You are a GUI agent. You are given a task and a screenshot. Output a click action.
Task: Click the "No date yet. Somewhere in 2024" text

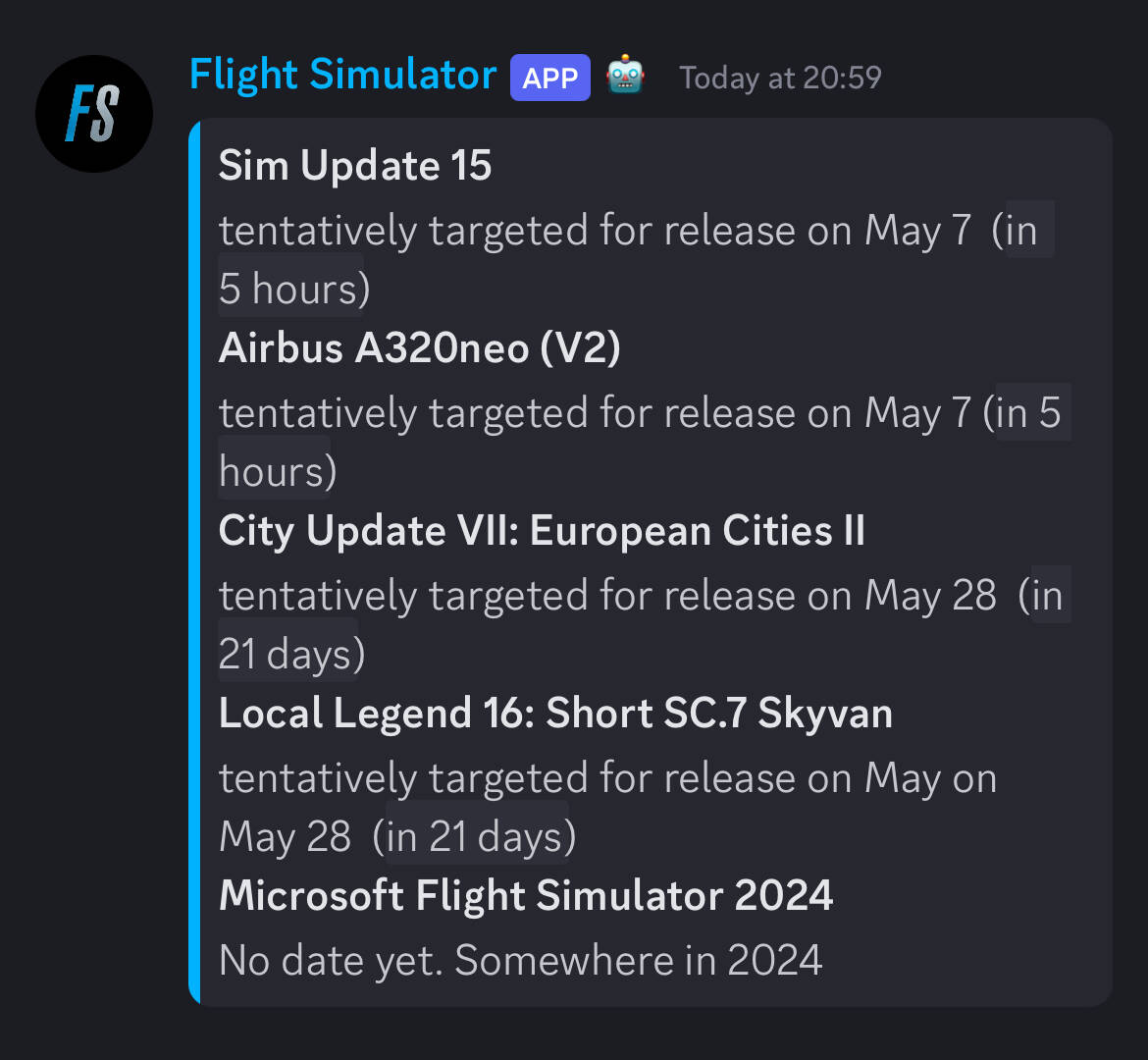pyautogui.click(x=520, y=961)
